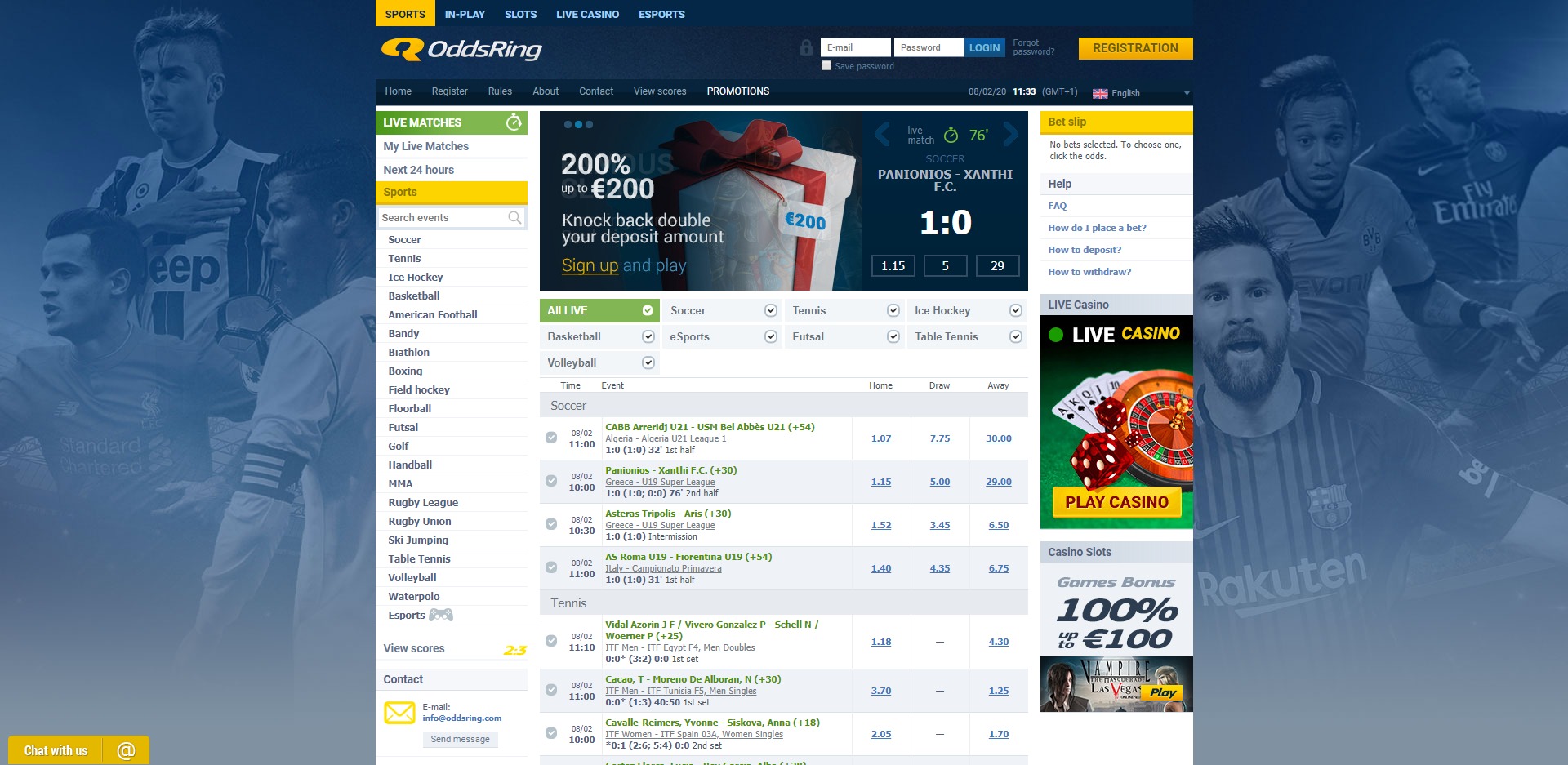The height and width of the screenshot is (765, 1568).
Task: Click the UK flag language icon
Action: pyautogui.click(x=1100, y=93)
